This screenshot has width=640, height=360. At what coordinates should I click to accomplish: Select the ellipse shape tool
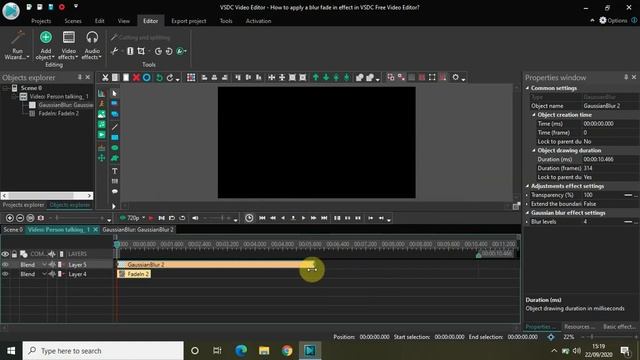point(115,148)
